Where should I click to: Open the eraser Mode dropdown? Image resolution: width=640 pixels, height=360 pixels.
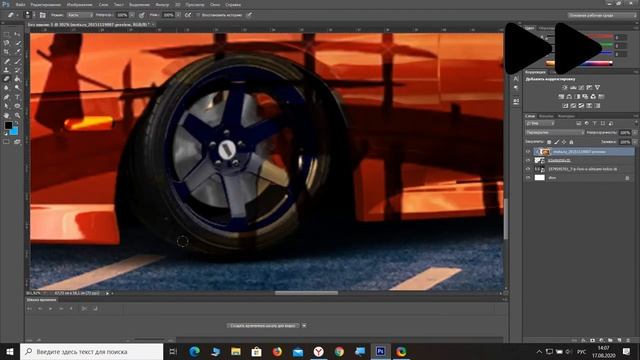79,15
